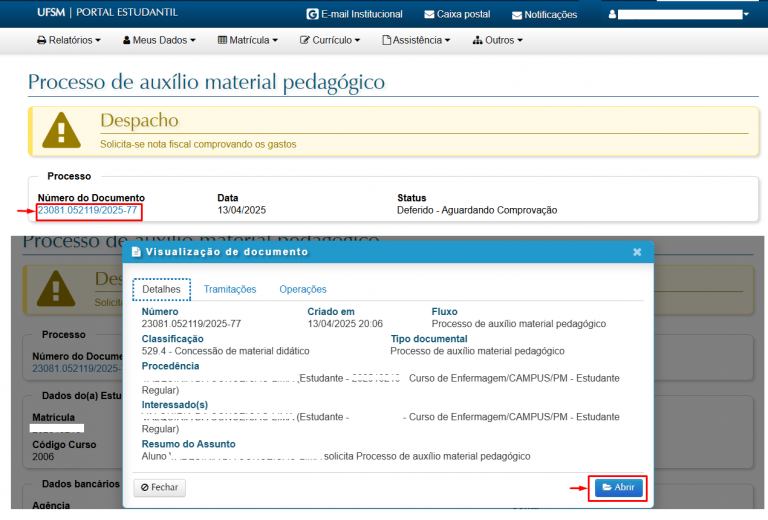Viewport: 768px width, 520px height.
Task: Click the user profile icon
Action: coord(612,15)
